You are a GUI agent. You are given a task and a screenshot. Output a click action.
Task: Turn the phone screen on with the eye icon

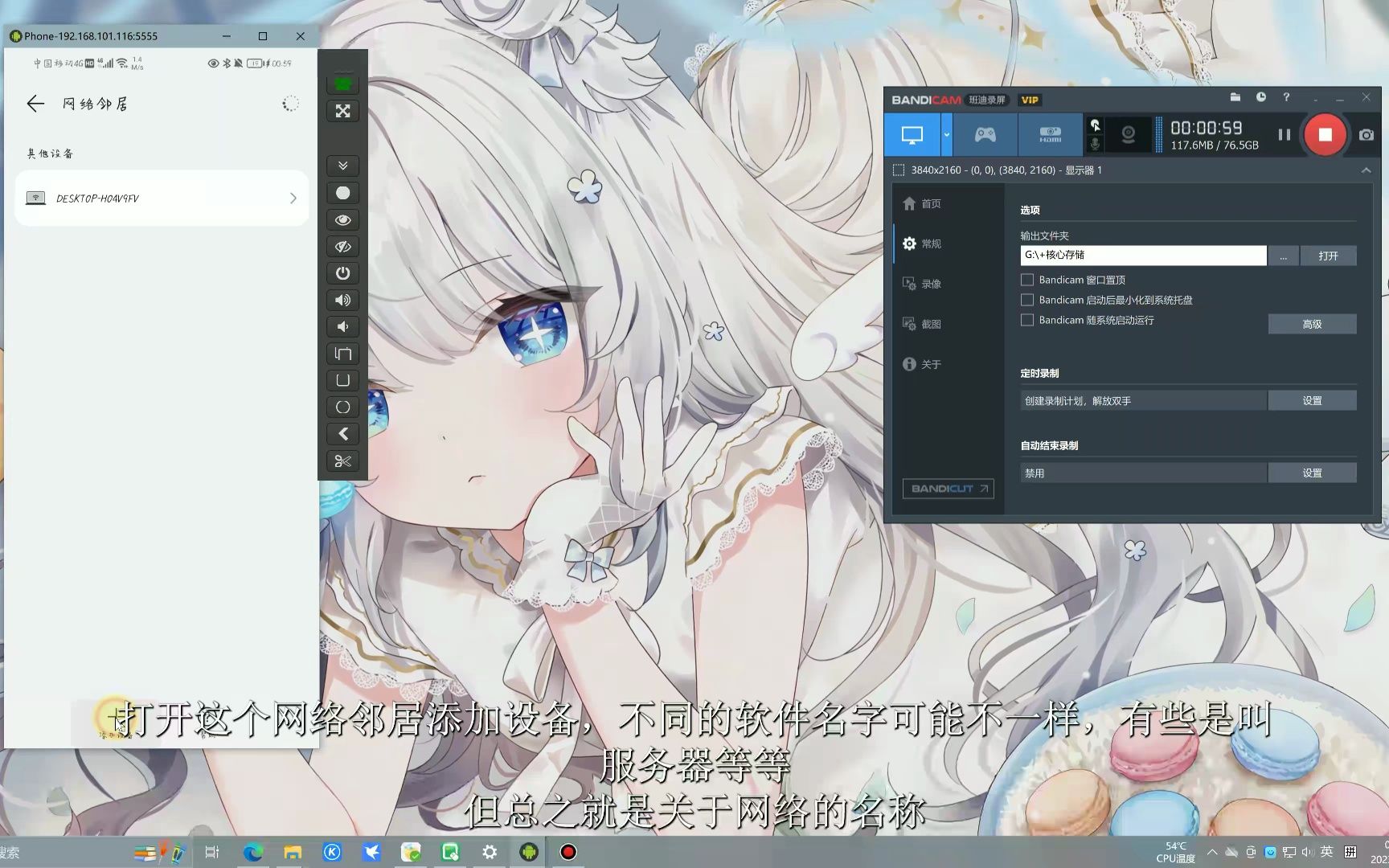342,219
